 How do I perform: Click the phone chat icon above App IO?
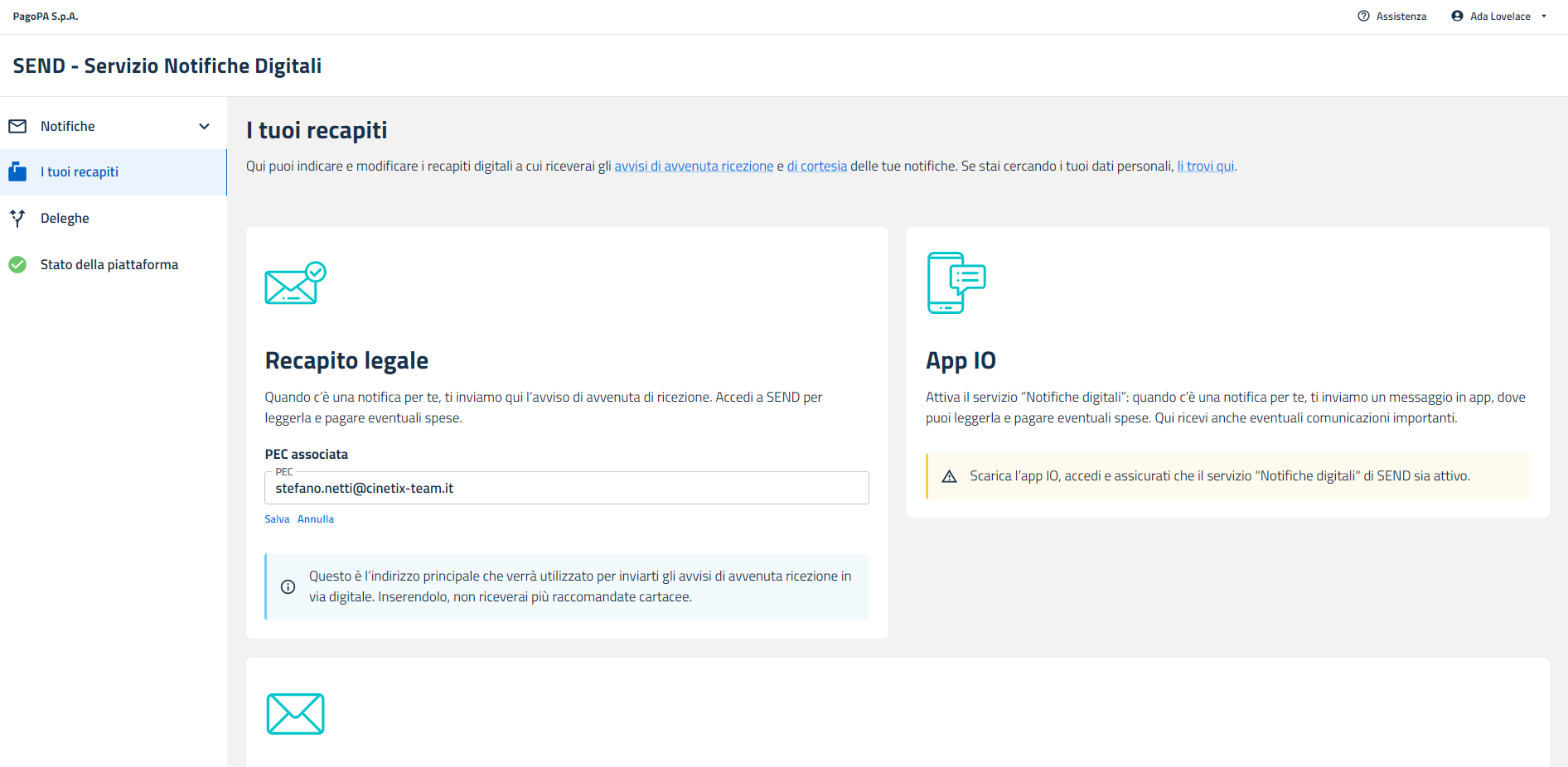point(956,283)
